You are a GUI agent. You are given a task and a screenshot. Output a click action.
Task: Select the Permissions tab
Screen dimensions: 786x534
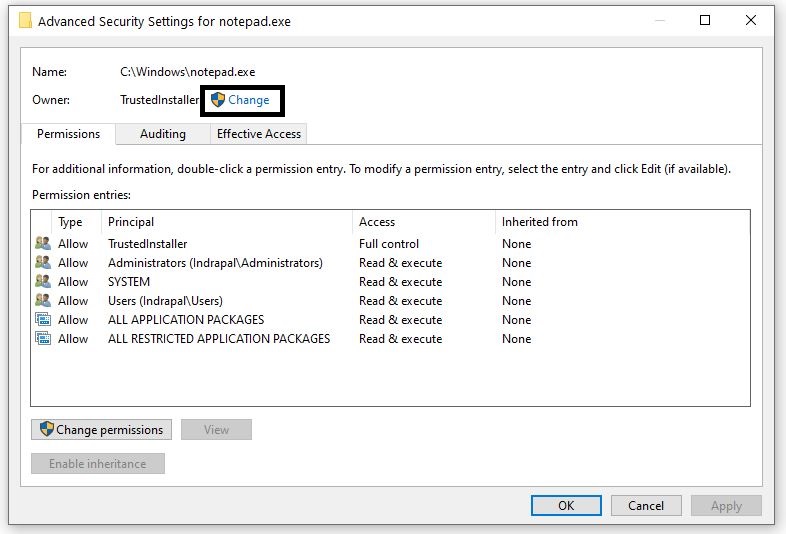click(69, 134)
